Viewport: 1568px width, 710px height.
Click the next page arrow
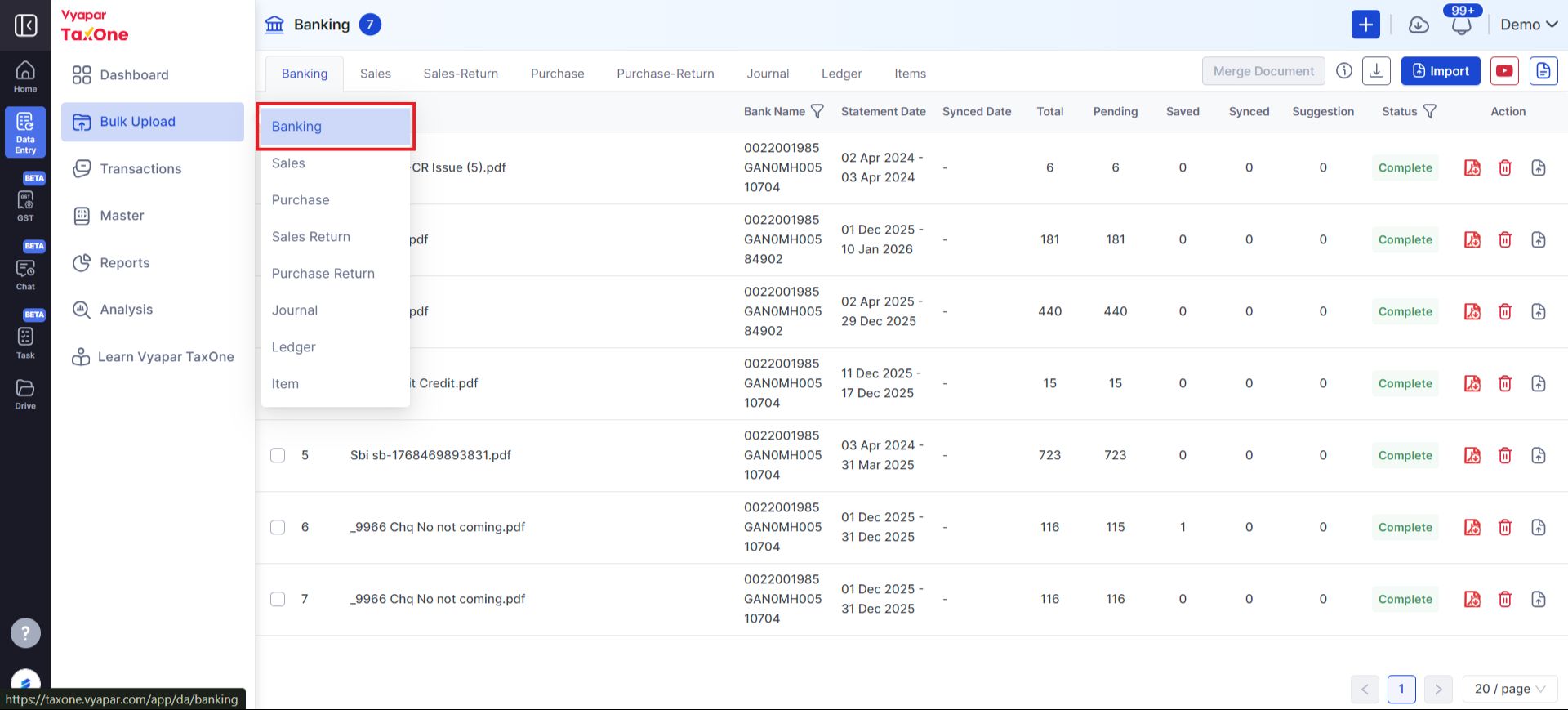tap(1438, 689)
